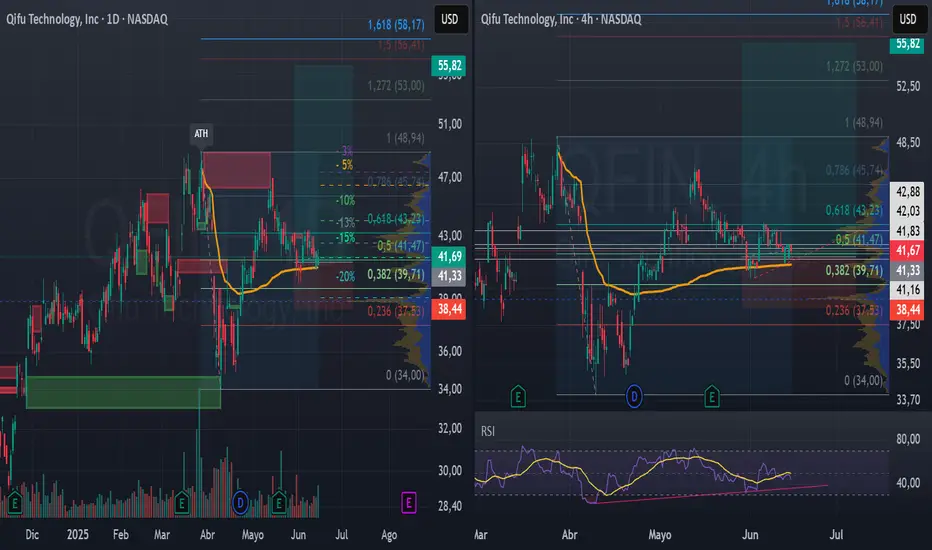This screenshot has width=932, height=550.
Task: Click the earnings E marker before Abr on 4h chart
Action: tap(518, 396)
